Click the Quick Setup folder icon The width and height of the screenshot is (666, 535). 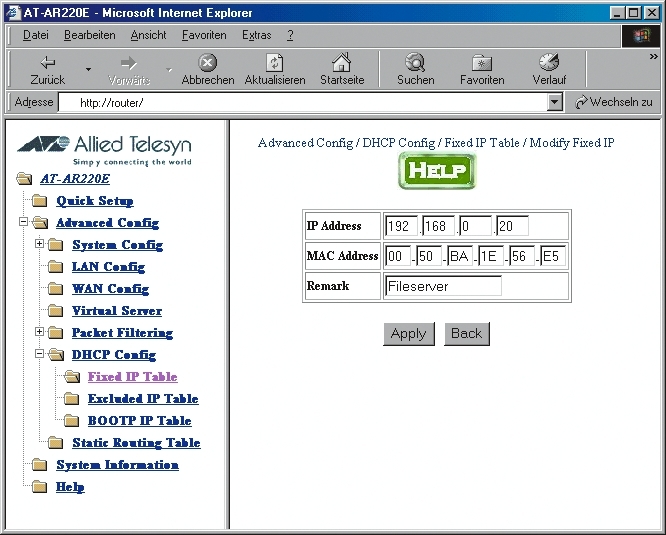point(40,201)
